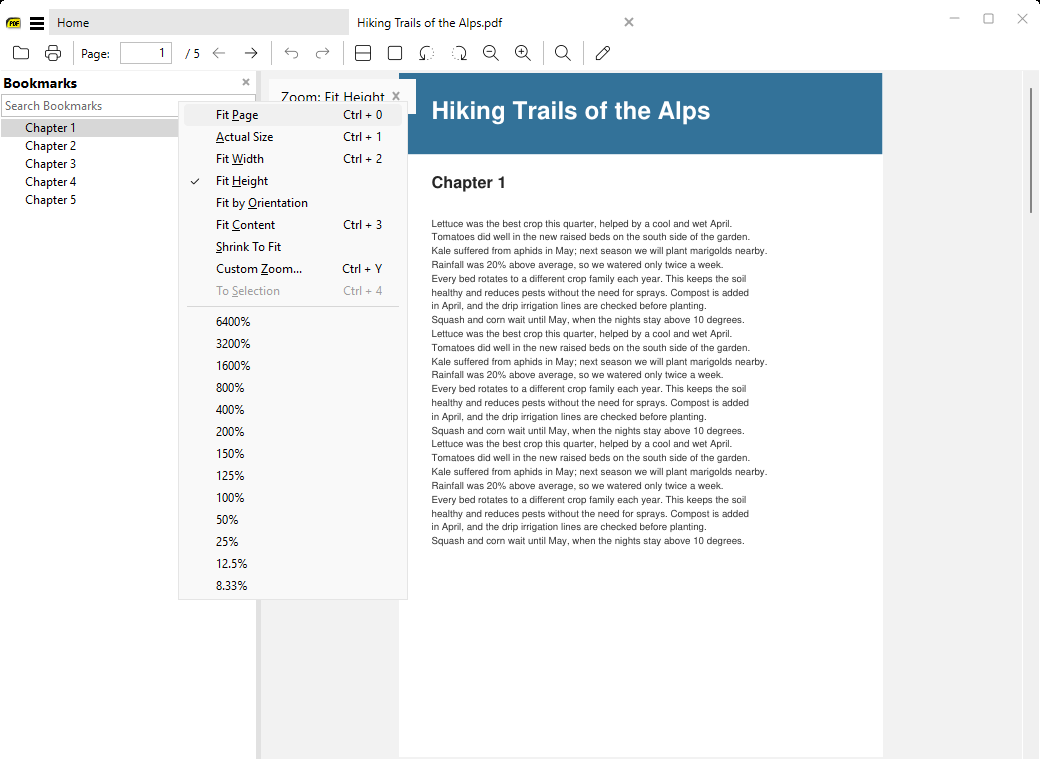Viewport: 1040px width, 760px height.
Task: Open search with the magnifying glass icon
Action: click(x=562, y=53)
